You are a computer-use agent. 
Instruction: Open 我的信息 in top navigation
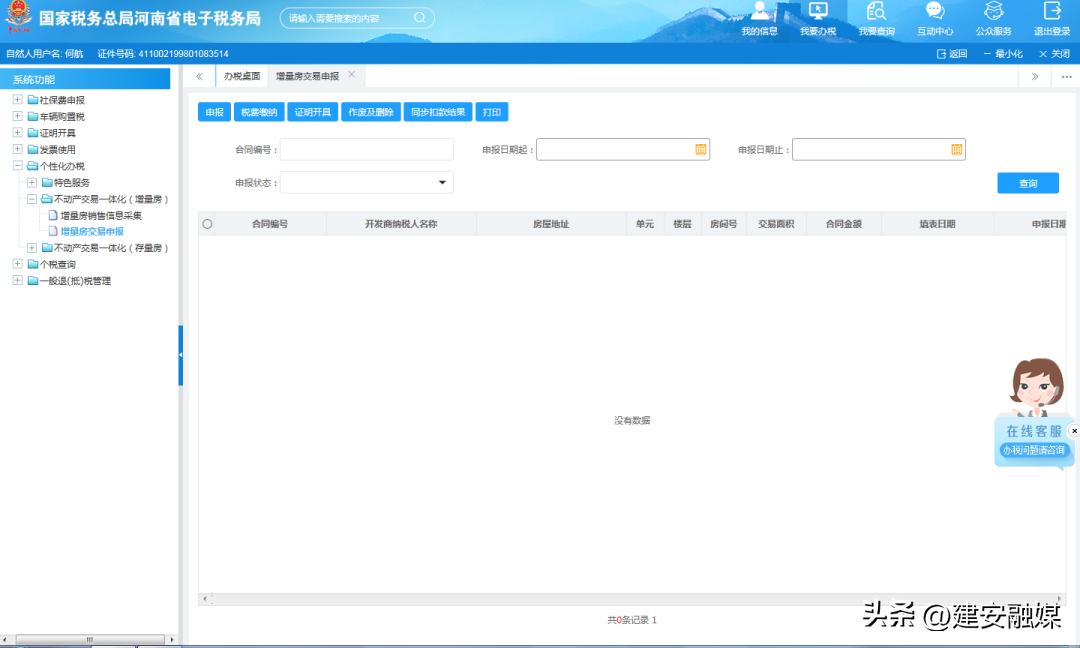(758, 20)
